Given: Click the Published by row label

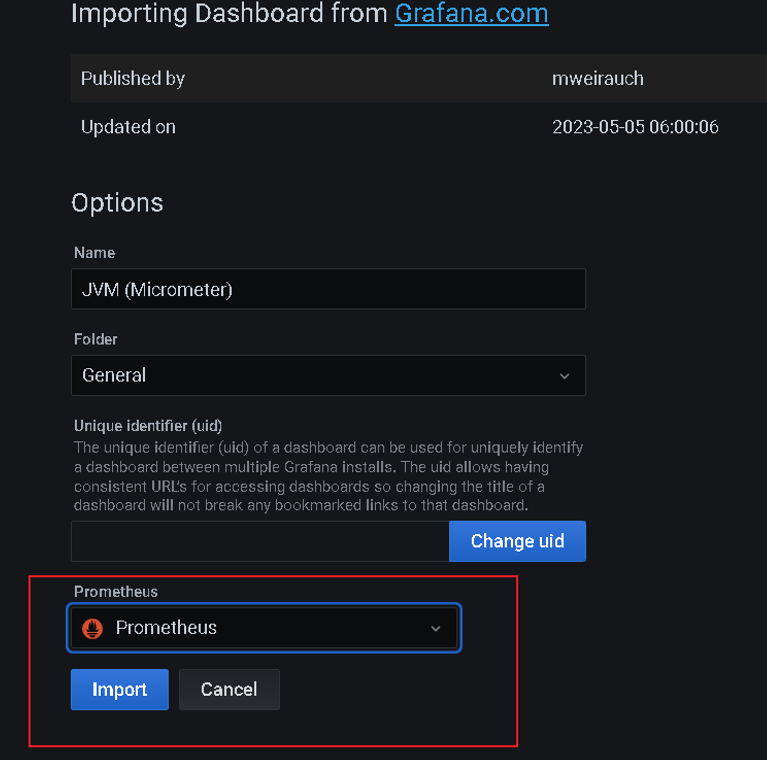Looking at the screenshot, I should (x=133, y=78).
